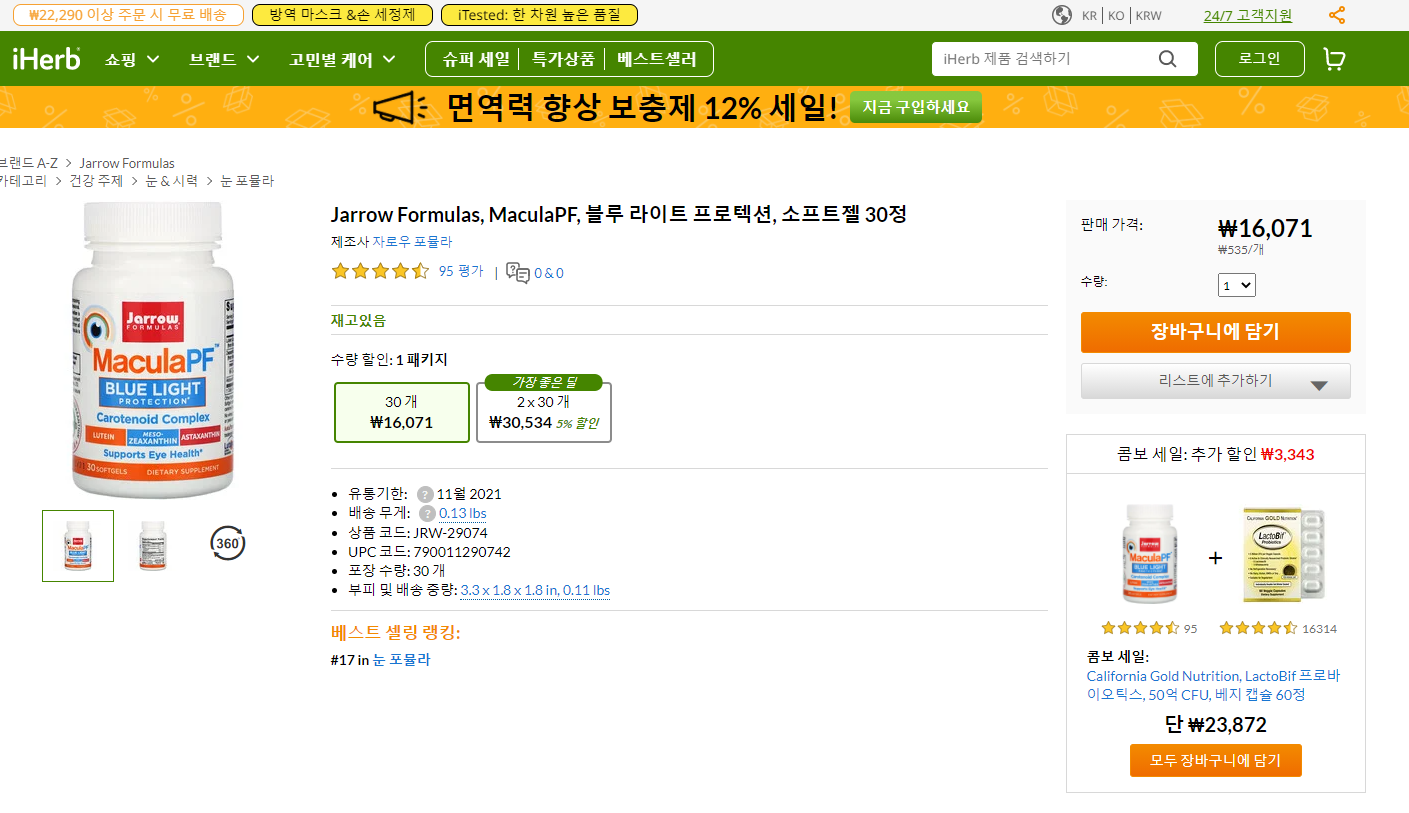Select the 30 개 ₩16,071 package option
The height and width of the screenshot is (813, 1409).
[x=401, y=412]
